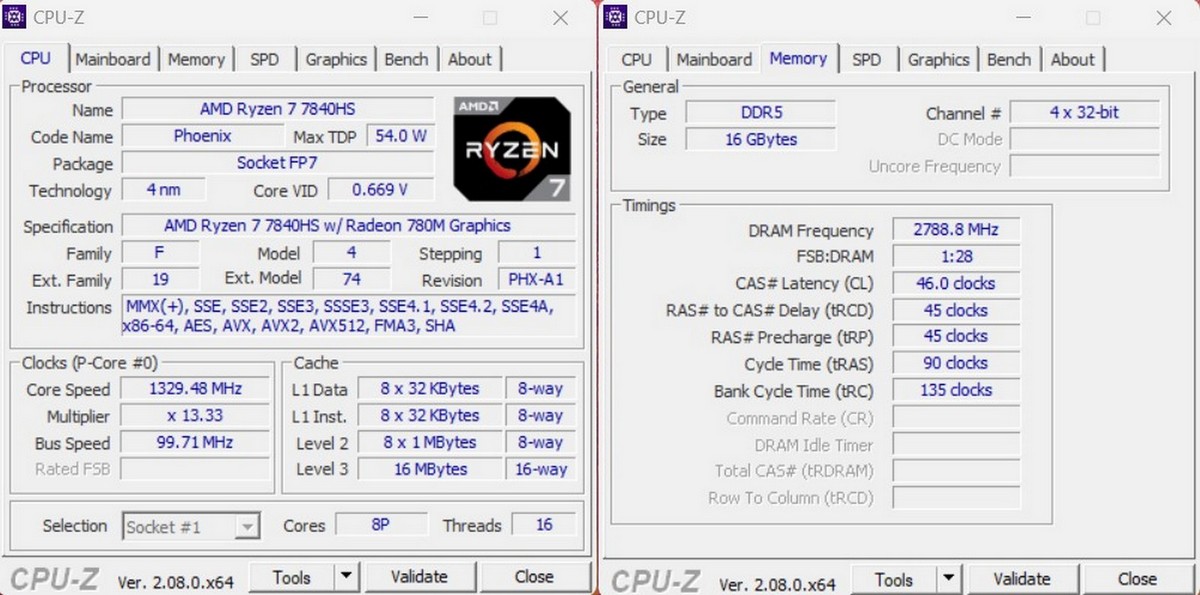This screenshot has width=1200, height=595.
Task: Open the Memory tab in left CPU-Z window
Action: click(196, 59)
